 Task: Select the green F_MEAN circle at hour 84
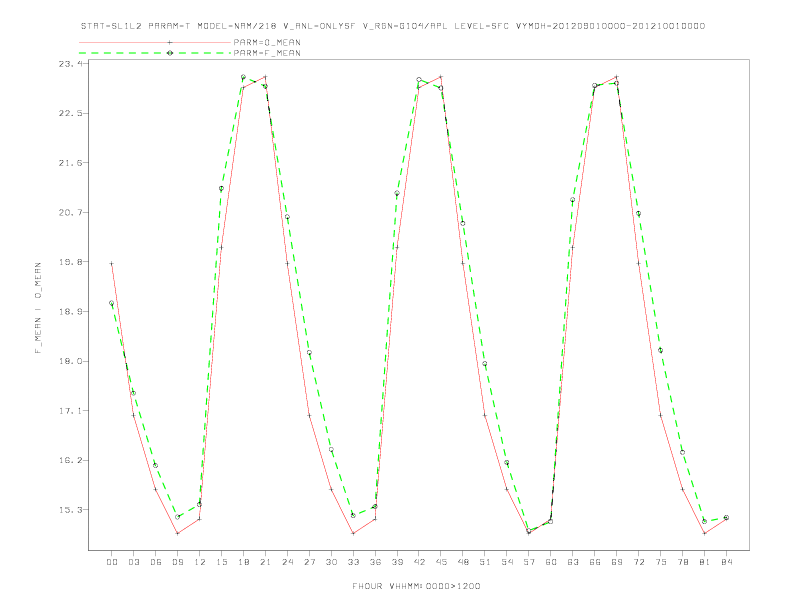726,518
